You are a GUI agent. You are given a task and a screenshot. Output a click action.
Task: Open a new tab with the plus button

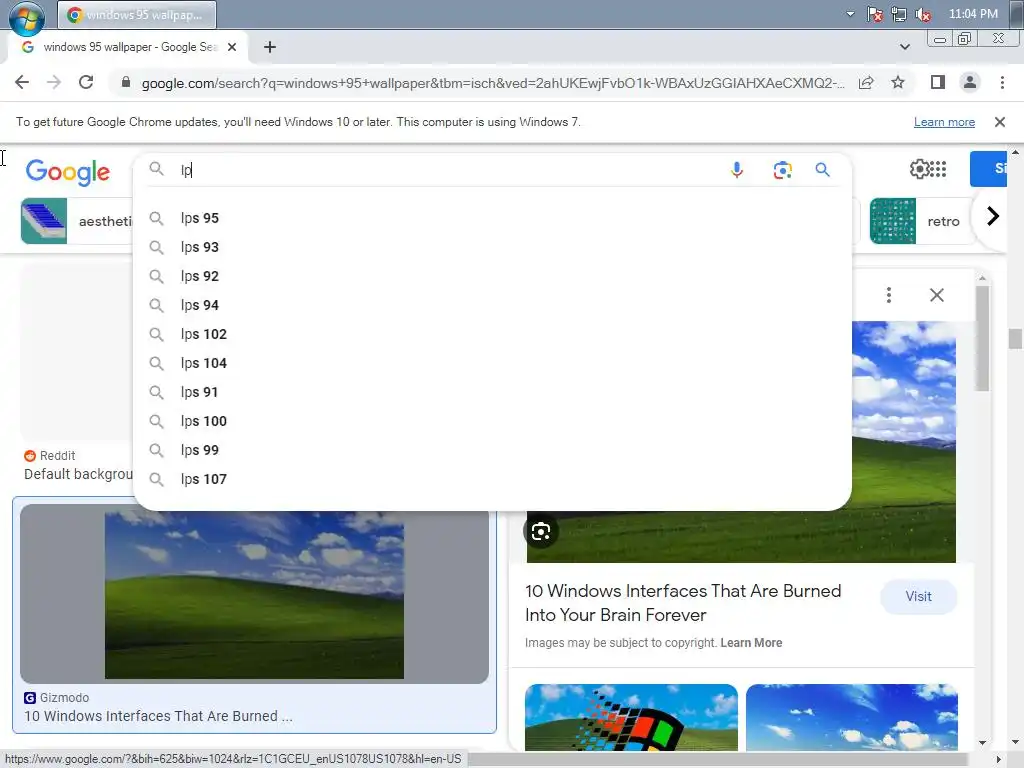[x=270, y=47]
